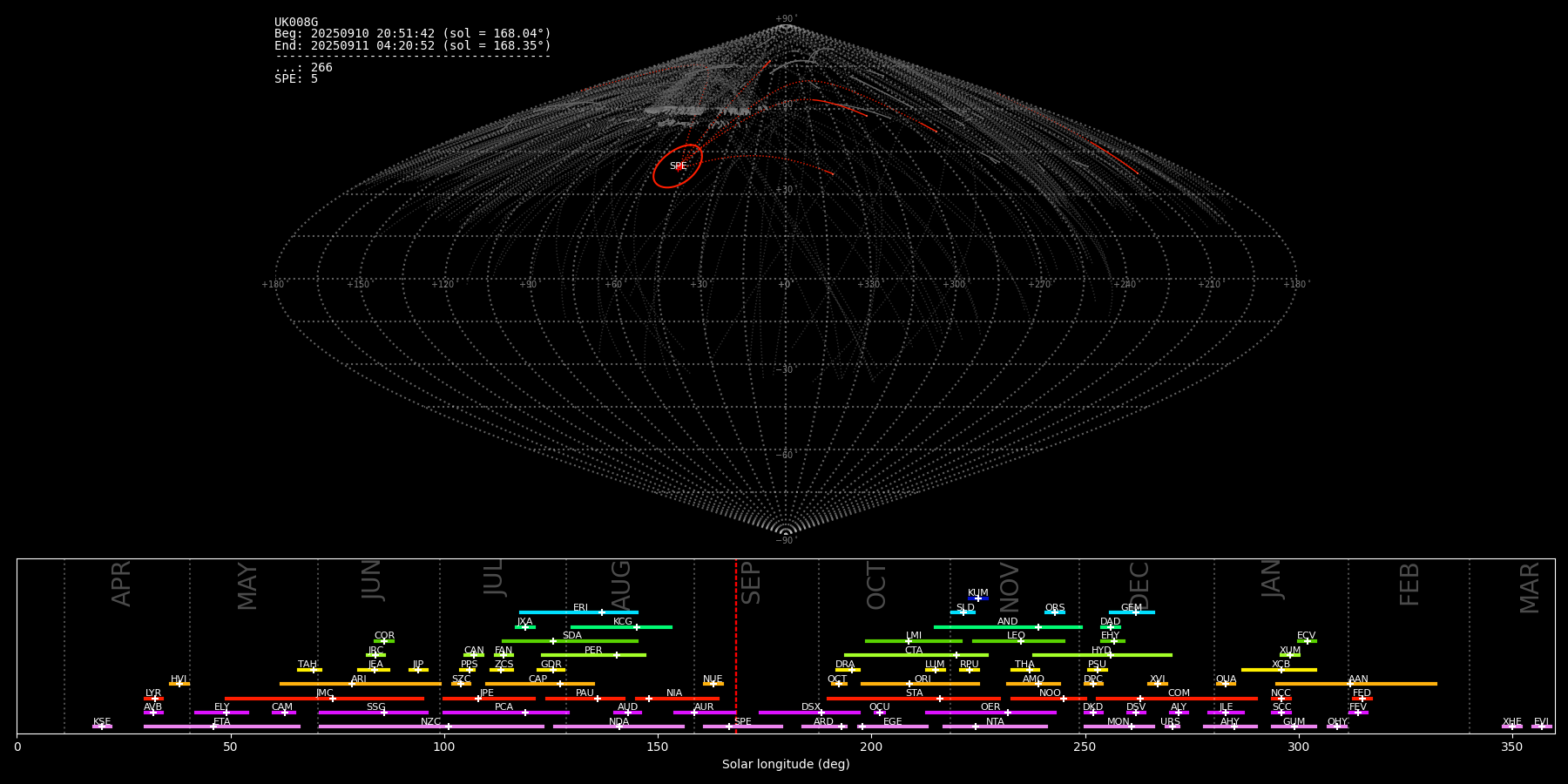This screenshot has height=784, width=1568.
Task: Select the '...: 266' sporadic count line
Action: click(303, 67)
